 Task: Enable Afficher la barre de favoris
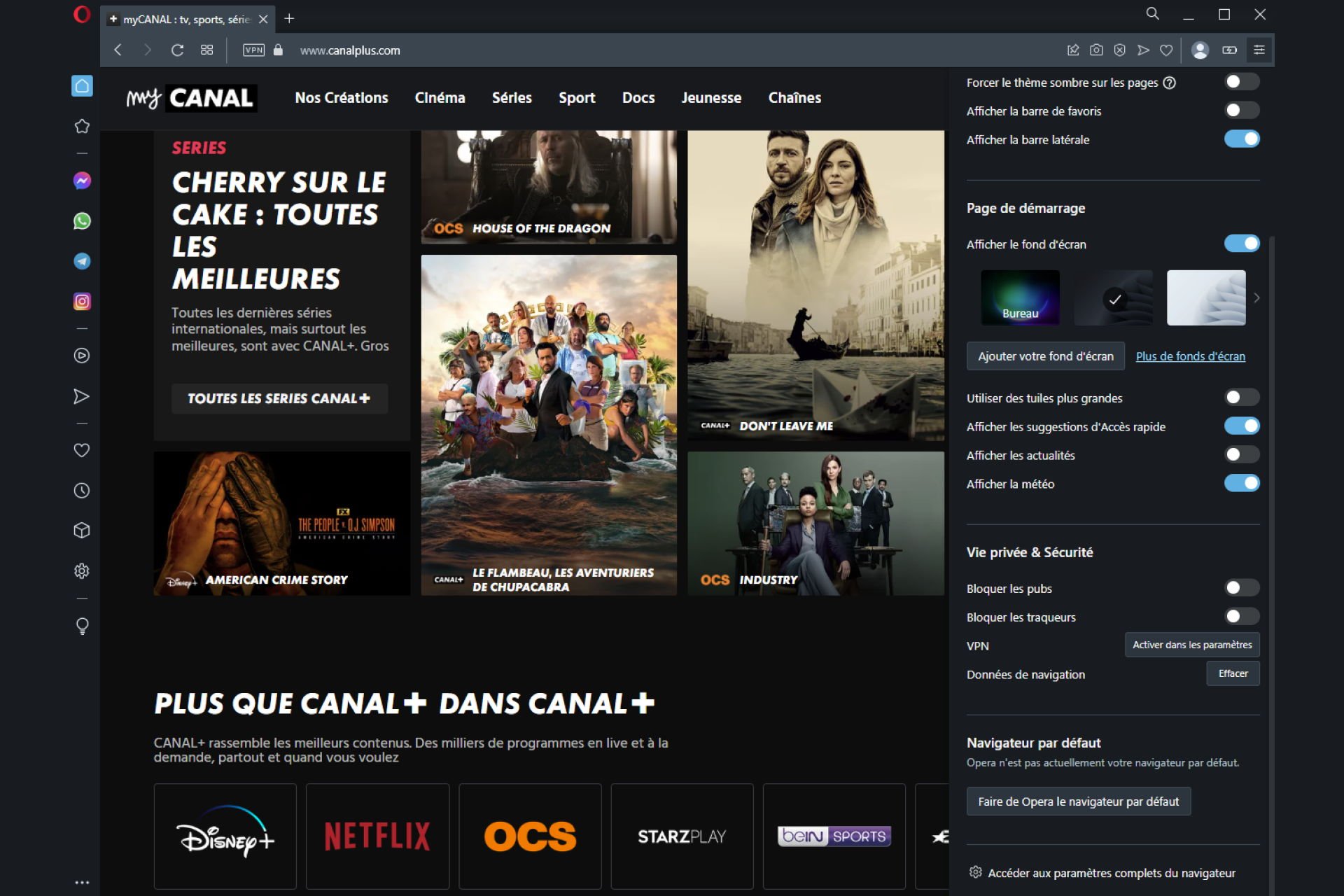pos(1242,111)
